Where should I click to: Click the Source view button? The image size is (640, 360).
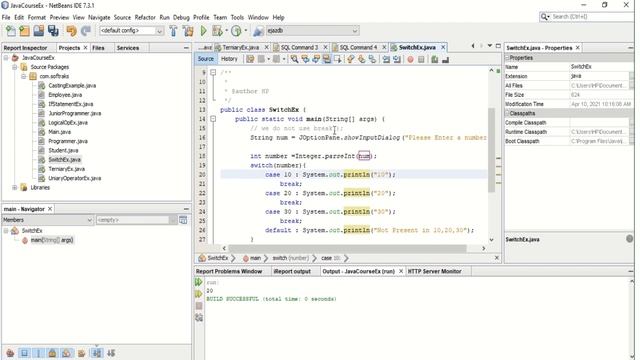(x=206, y=59)
